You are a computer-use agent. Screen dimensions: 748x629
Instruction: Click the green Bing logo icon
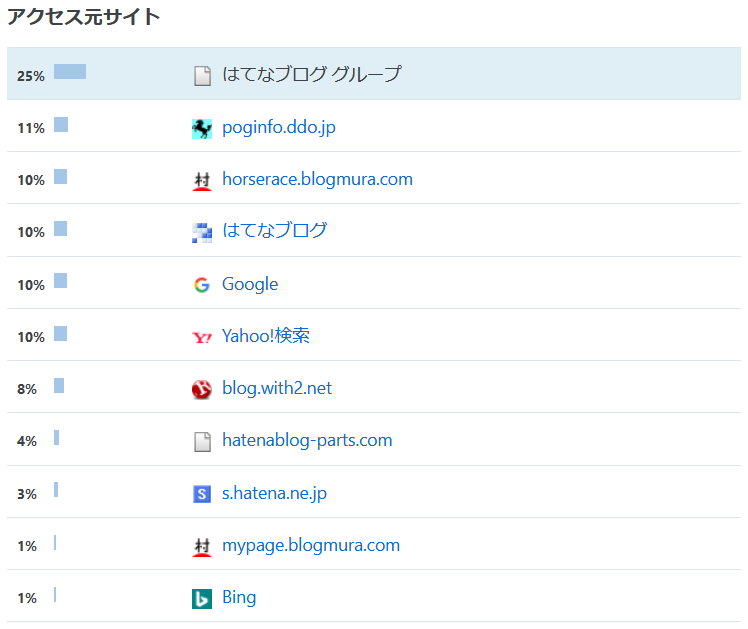point(202,599)
